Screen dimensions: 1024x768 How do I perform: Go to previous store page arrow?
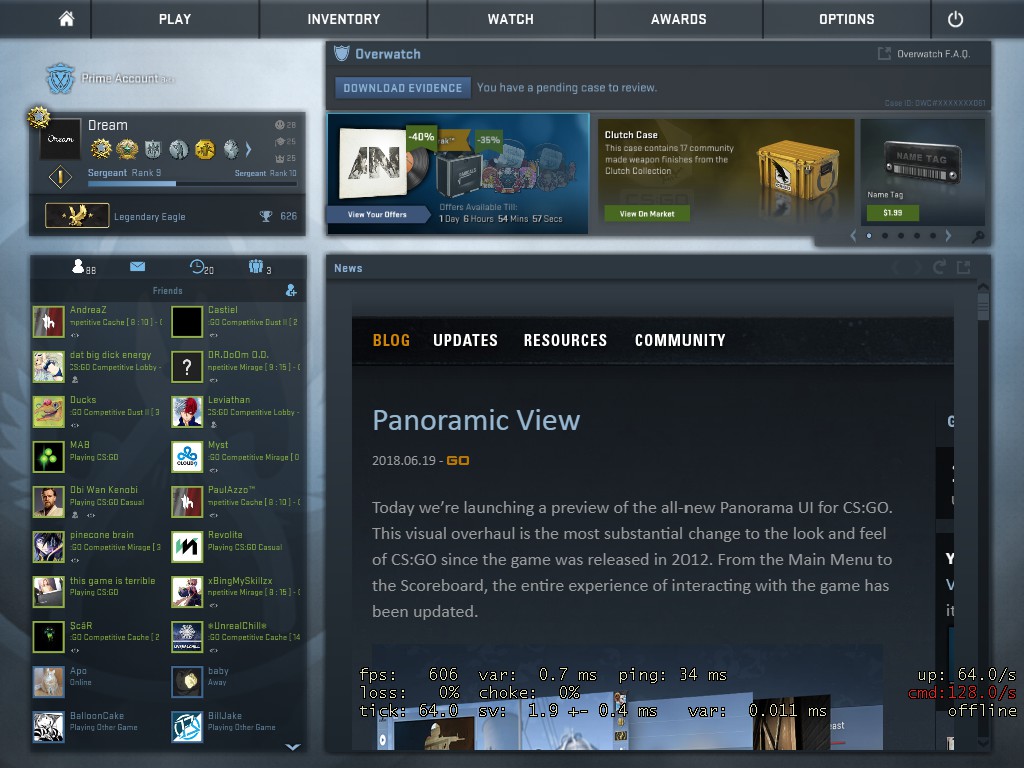pyautogui.click(x=853, y=236)
